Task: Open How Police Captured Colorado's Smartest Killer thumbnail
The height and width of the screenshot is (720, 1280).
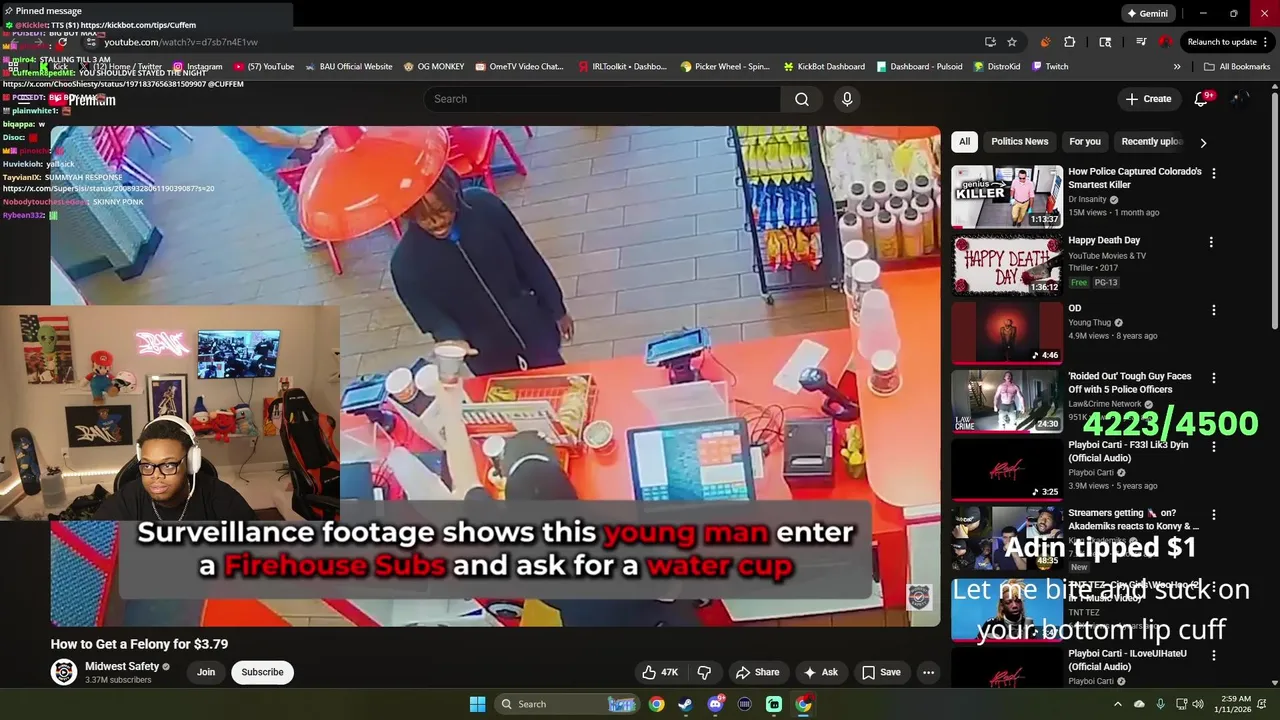Action: [1006, 197]
